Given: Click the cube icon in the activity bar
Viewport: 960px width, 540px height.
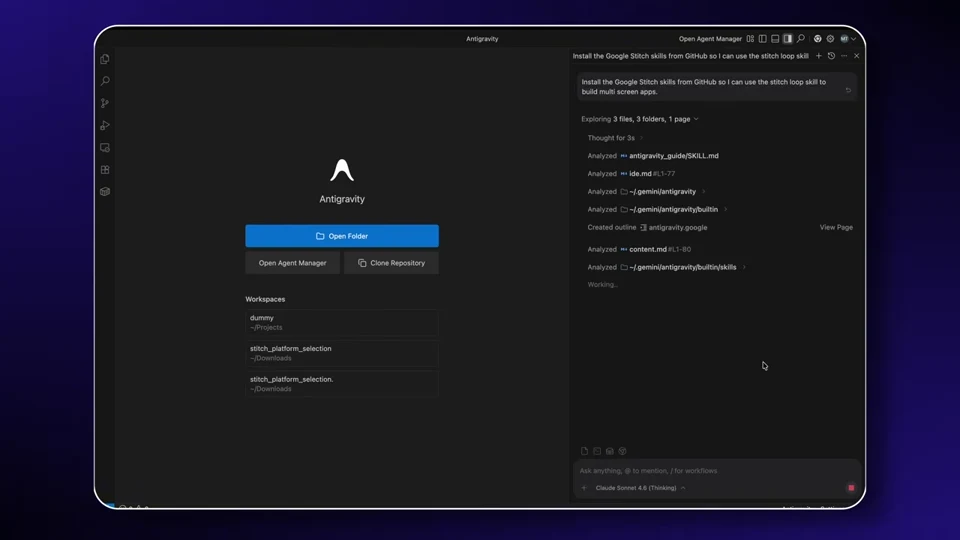Looking at the screenshot, I should pos(105,192).
